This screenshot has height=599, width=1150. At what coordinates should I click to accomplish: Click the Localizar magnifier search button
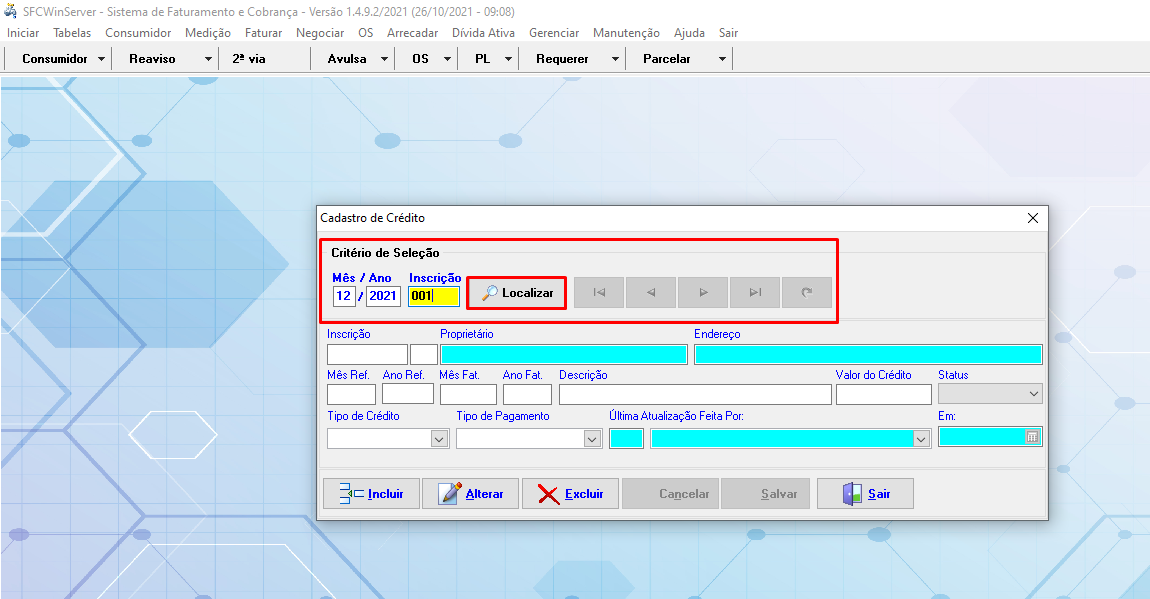517,293
